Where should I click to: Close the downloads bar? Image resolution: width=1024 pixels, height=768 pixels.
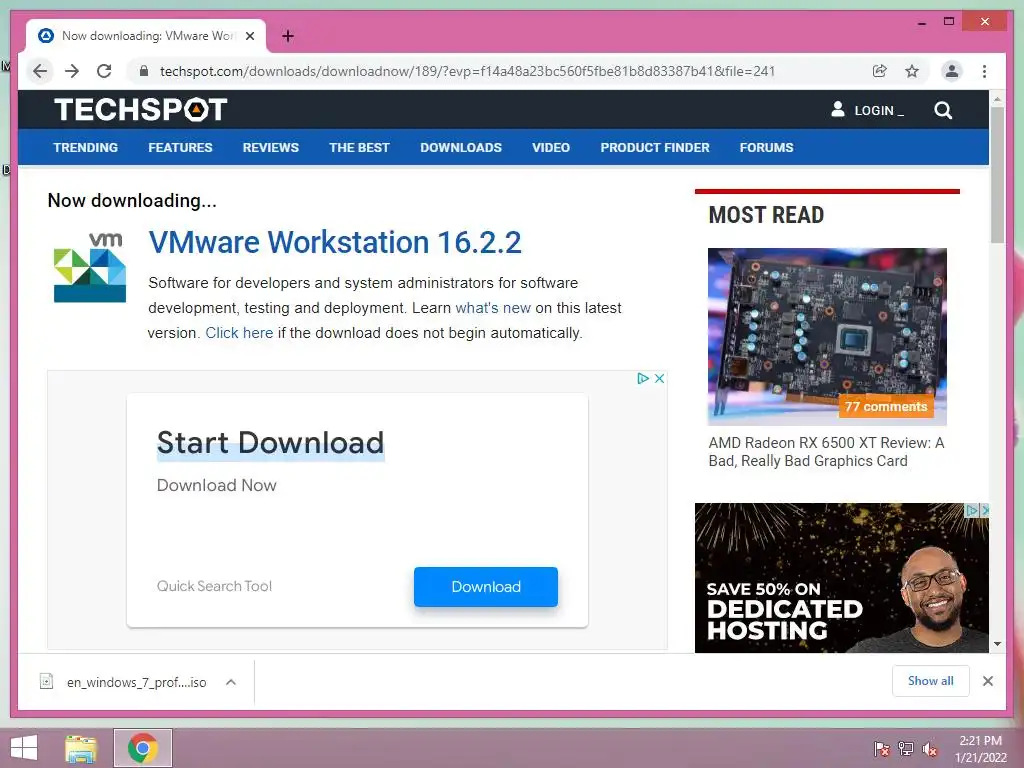point(987,681)
